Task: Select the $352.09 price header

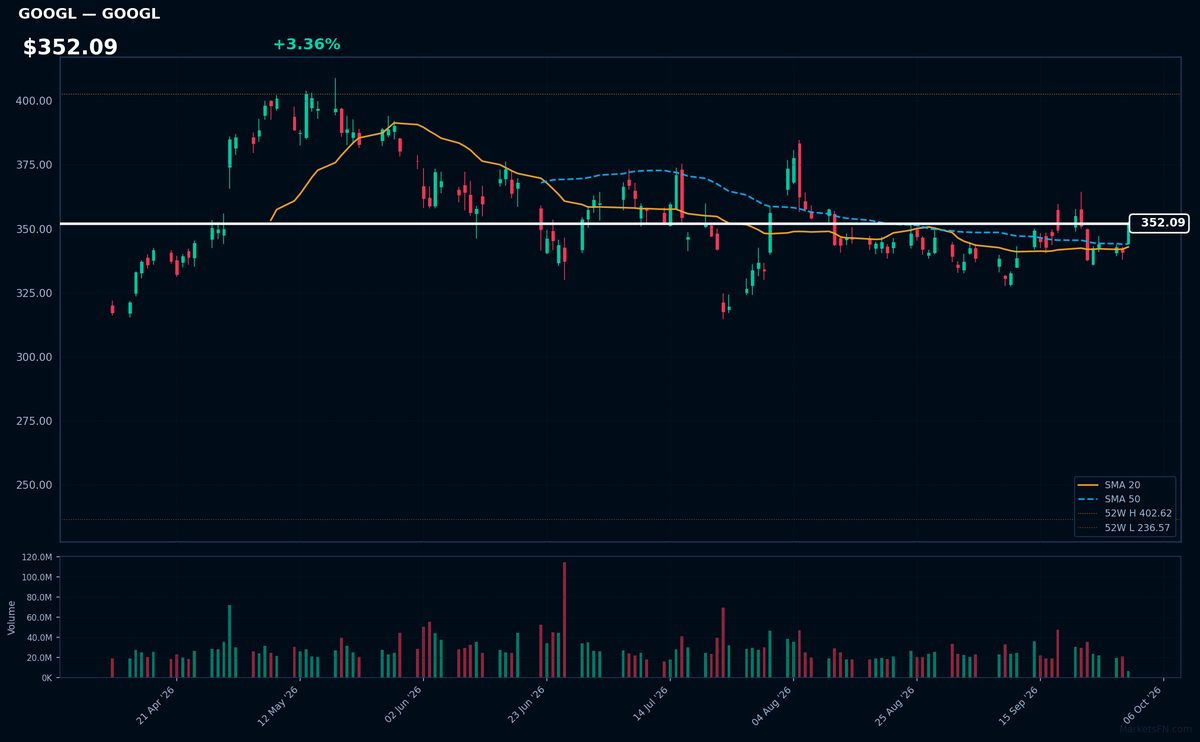Action: click(70, 47)
